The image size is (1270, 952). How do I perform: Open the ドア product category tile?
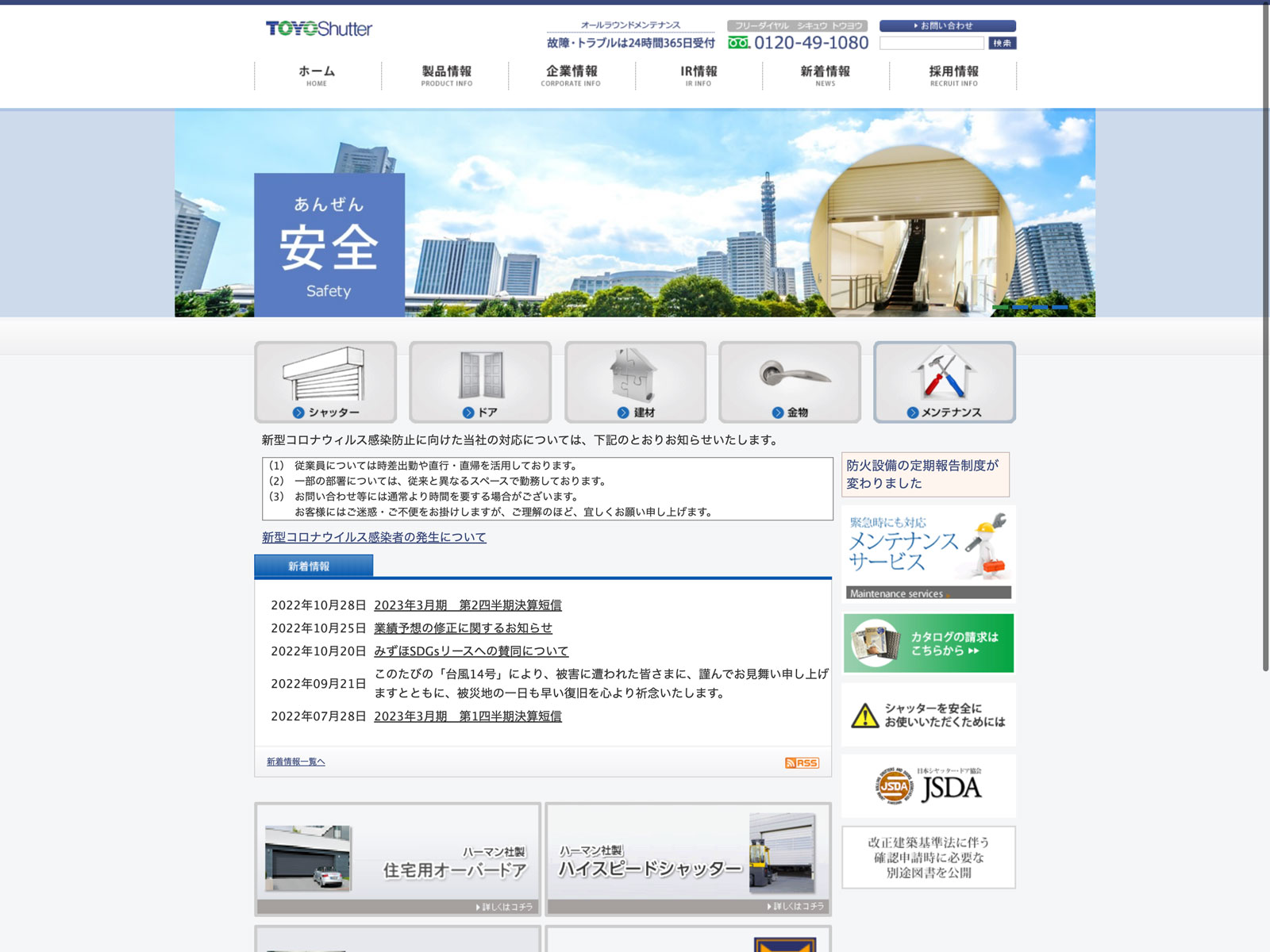click(480, 382)
